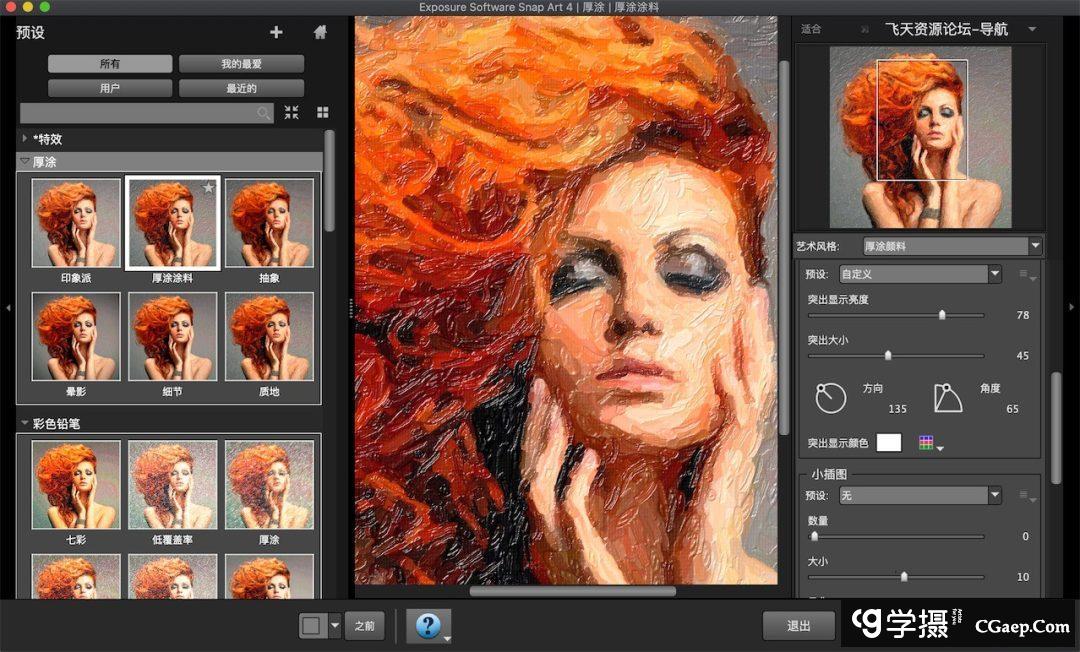
Task: Select the 我的最爱 favorites tab
Action: tap(241, 64)
